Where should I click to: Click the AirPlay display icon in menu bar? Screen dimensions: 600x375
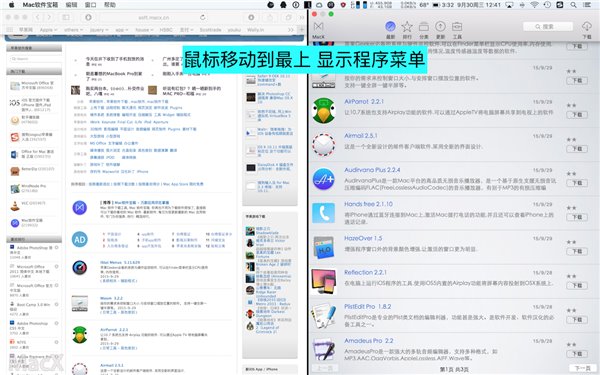(509, 5)
